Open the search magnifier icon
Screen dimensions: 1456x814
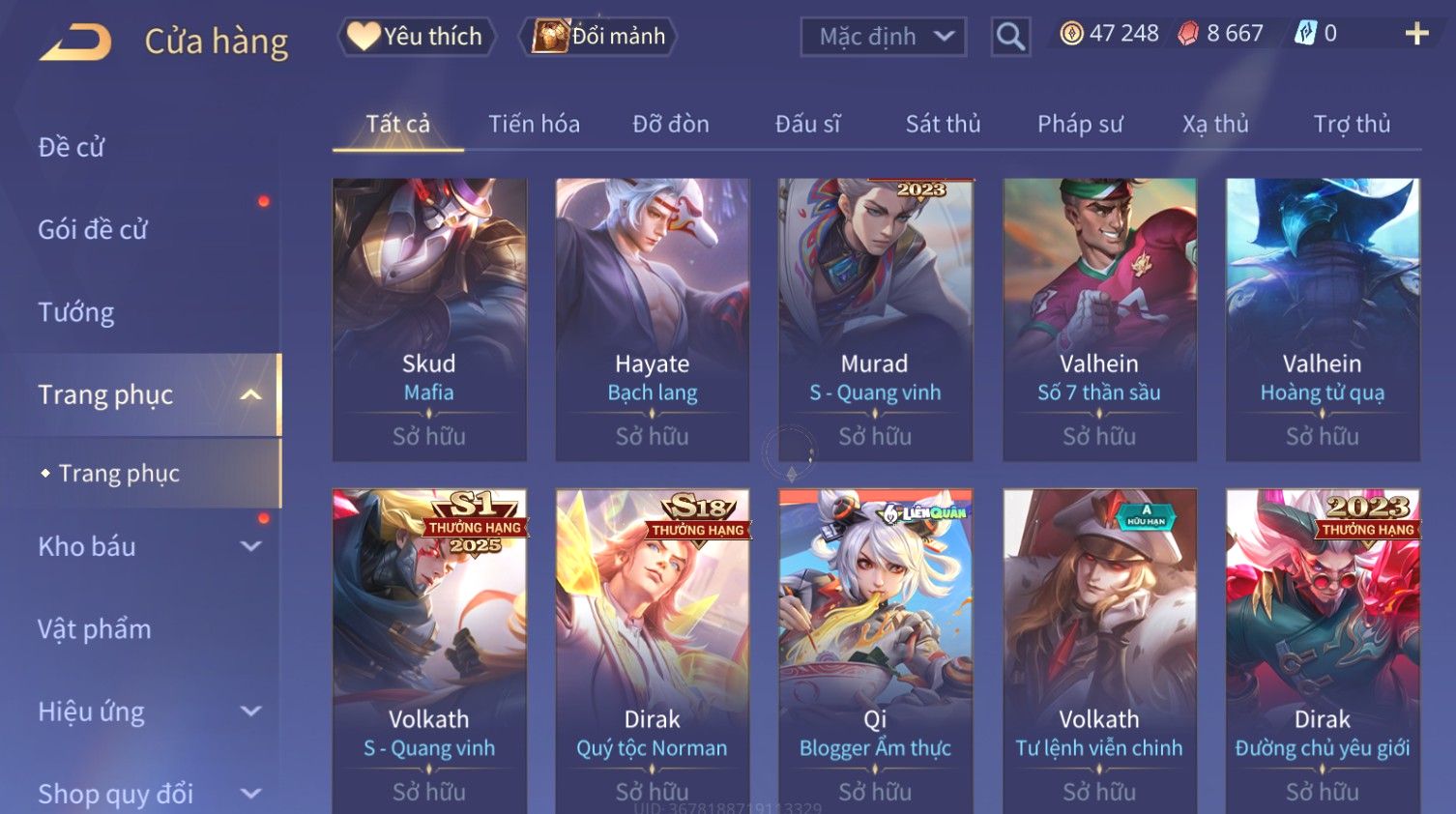pos(1010,37)
